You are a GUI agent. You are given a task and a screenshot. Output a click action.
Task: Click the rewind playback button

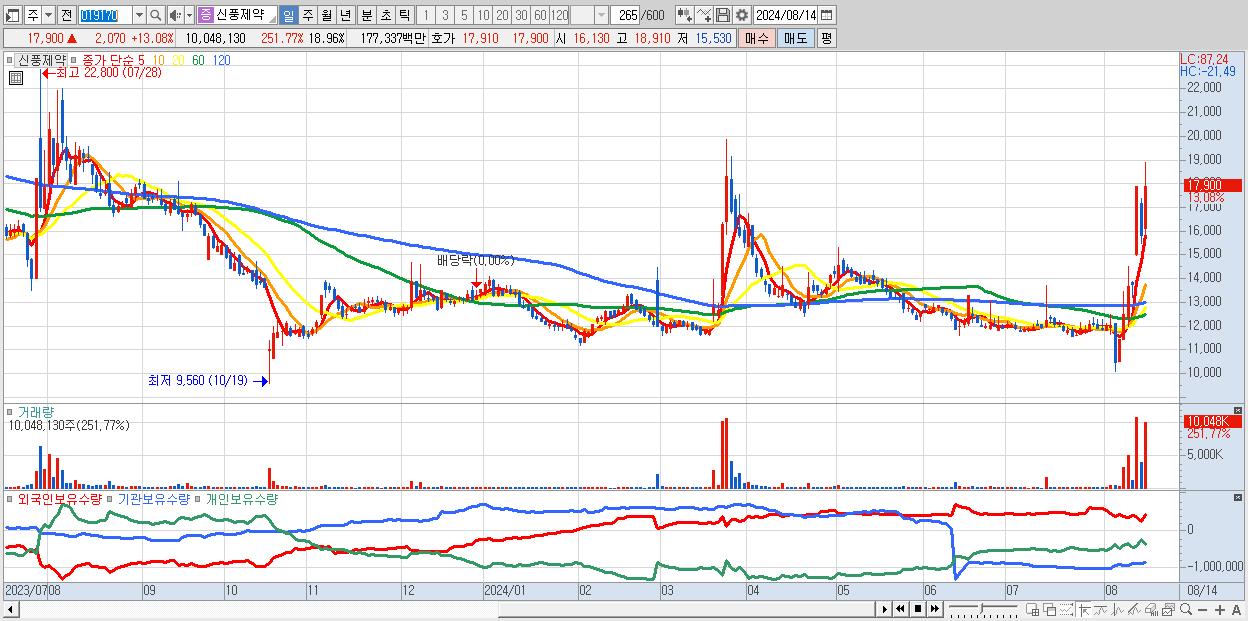900,609
